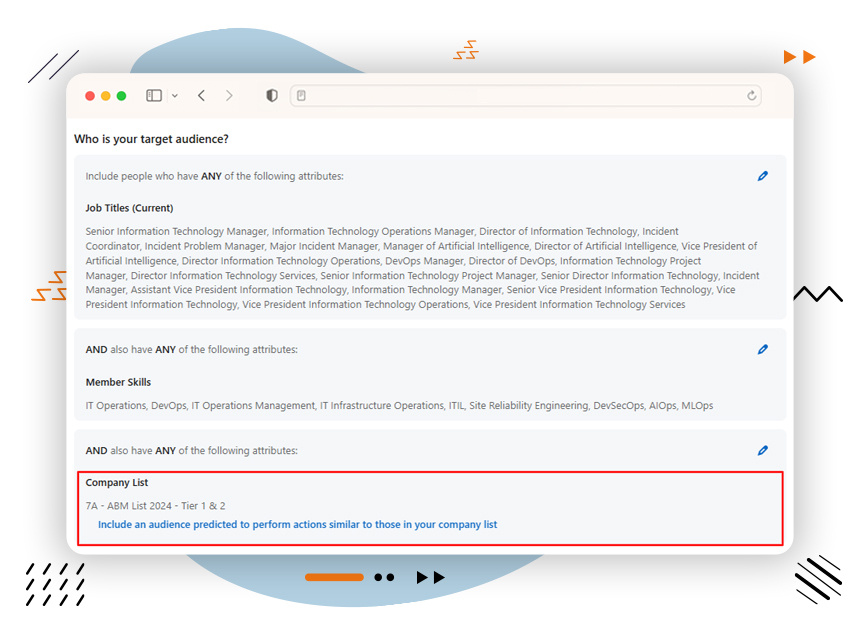Click inside the browser address bar
The height and width of the screenshot is (628, 860).
(520, 96)
